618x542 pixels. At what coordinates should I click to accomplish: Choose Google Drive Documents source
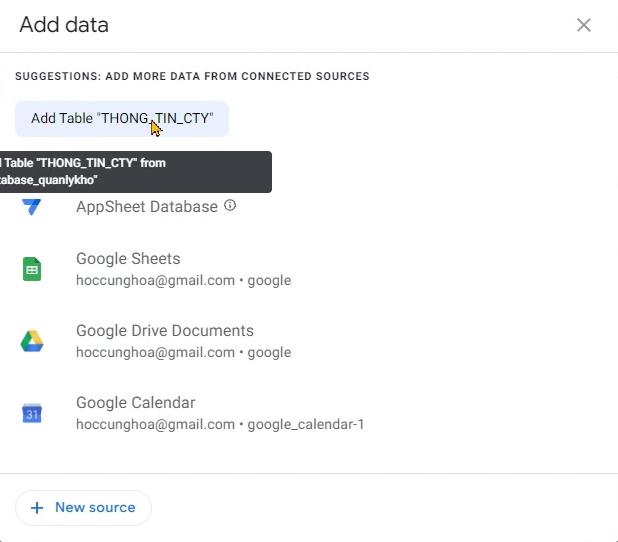point(165,331)
